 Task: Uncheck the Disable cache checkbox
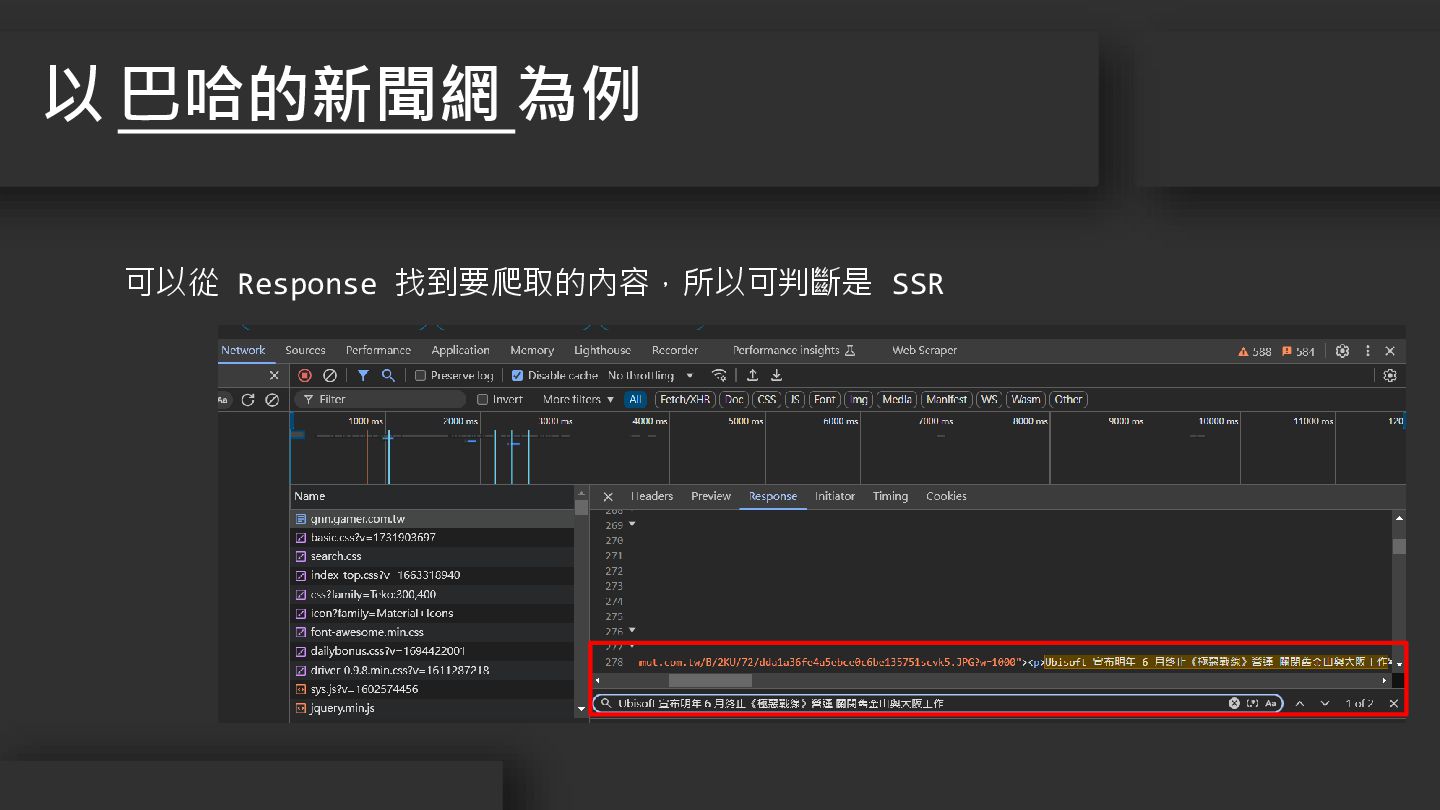click(x=517, y=376)
